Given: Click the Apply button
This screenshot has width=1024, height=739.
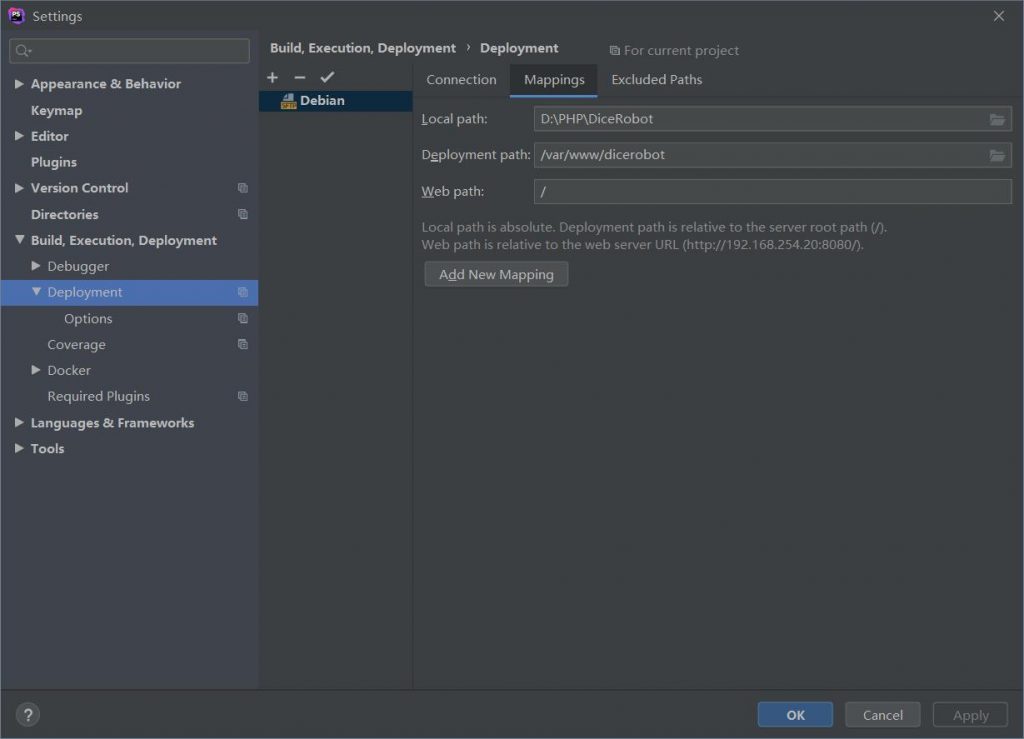Looking at the screenshot, I should pos(970,715).
